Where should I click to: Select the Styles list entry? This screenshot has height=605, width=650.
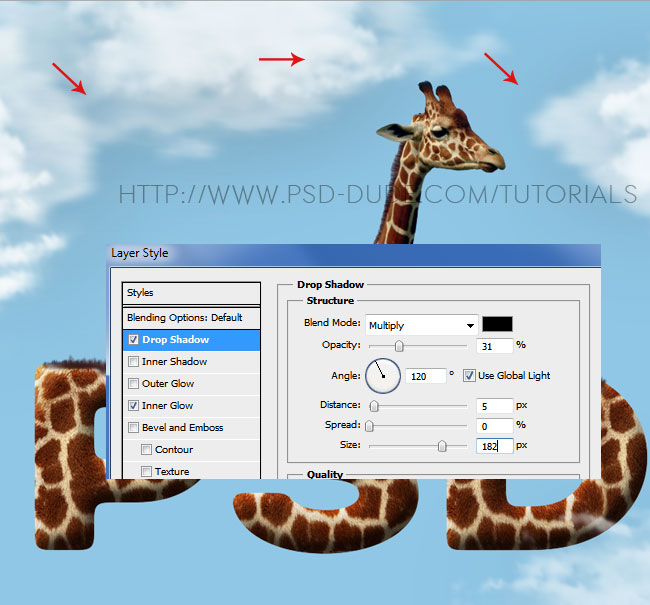(x=192, y=293)
